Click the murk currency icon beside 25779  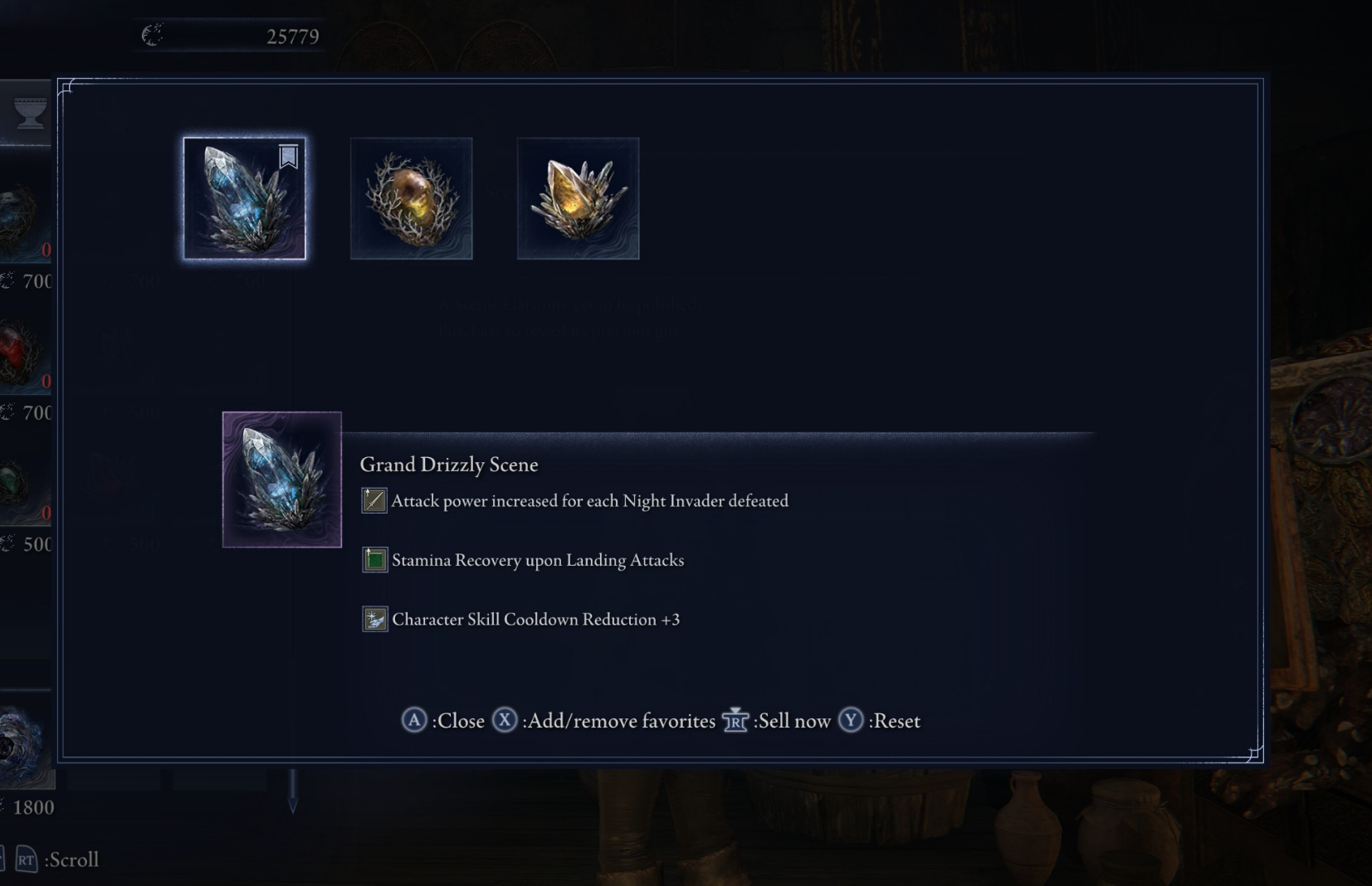pyautogui.click(x=153, y=35)
